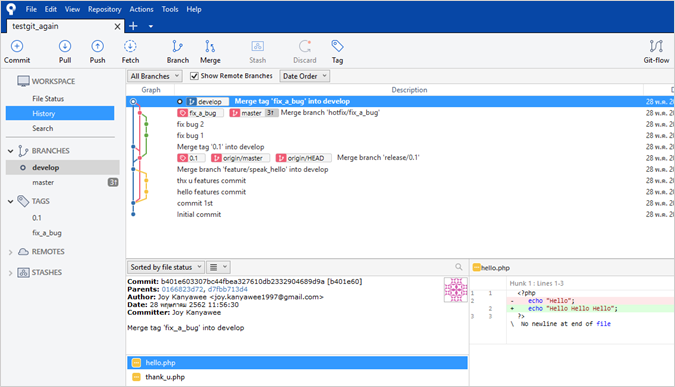The height and width of the screenshot is (387, 675).
Task: Select History in workspace sidebar
Action: [x=60, y=113]
